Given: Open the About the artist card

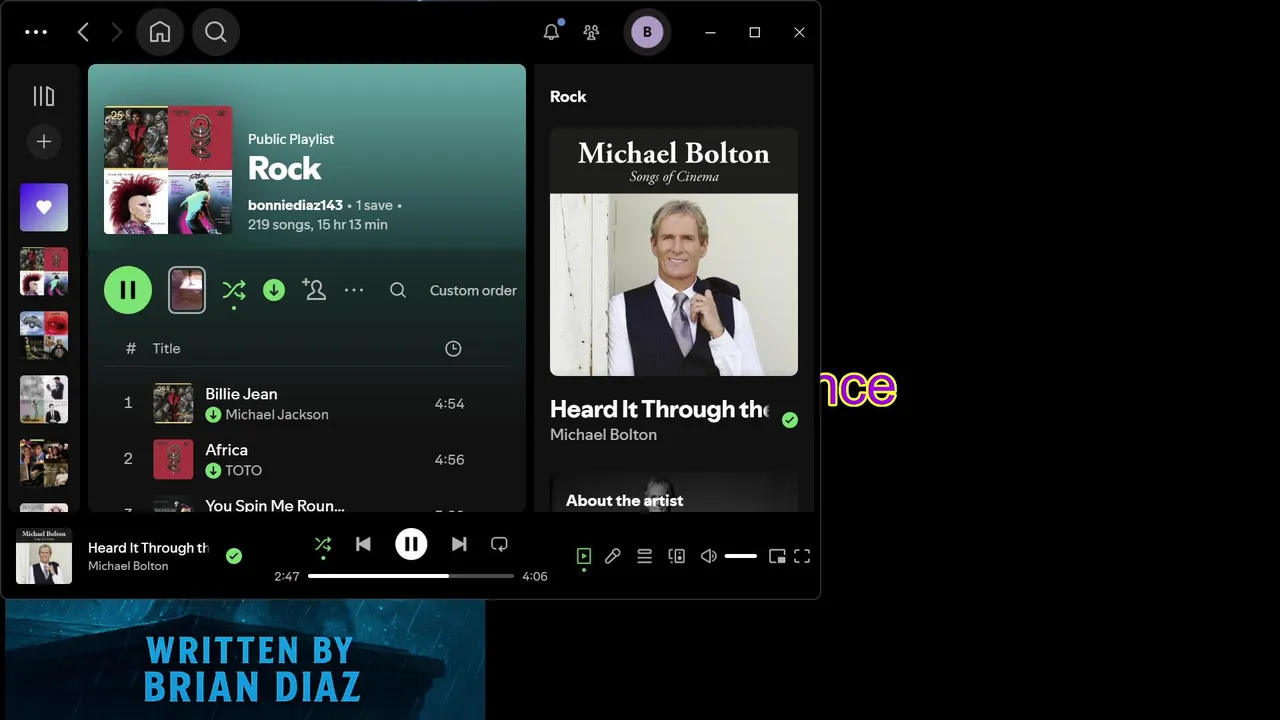Looking at the screenshot, I should click(x=674, y=492).
